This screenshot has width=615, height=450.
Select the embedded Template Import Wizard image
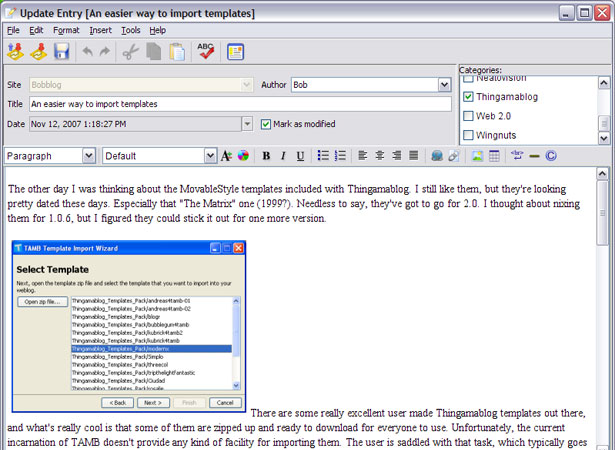129,326
